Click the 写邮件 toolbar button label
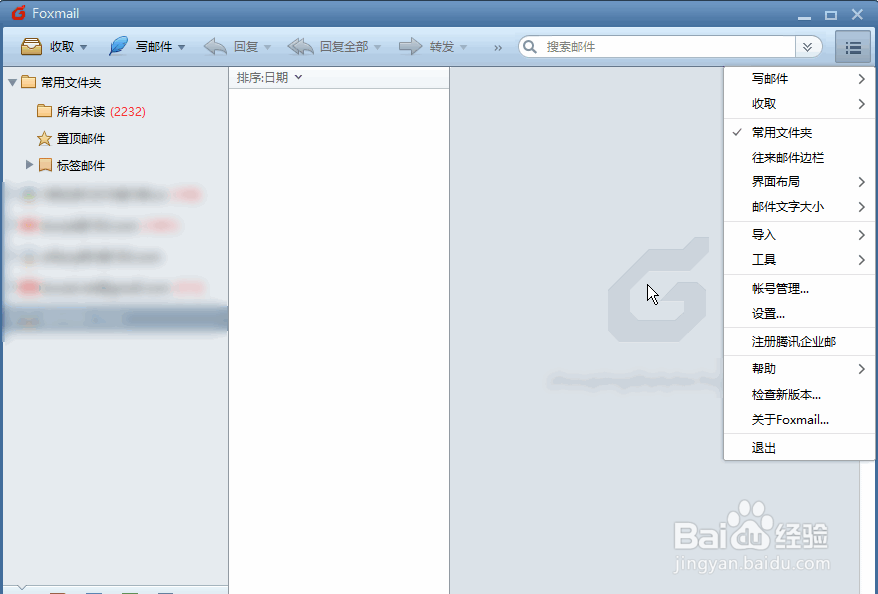This screenshot has width=878, height=594. click(x=153, y=47)
